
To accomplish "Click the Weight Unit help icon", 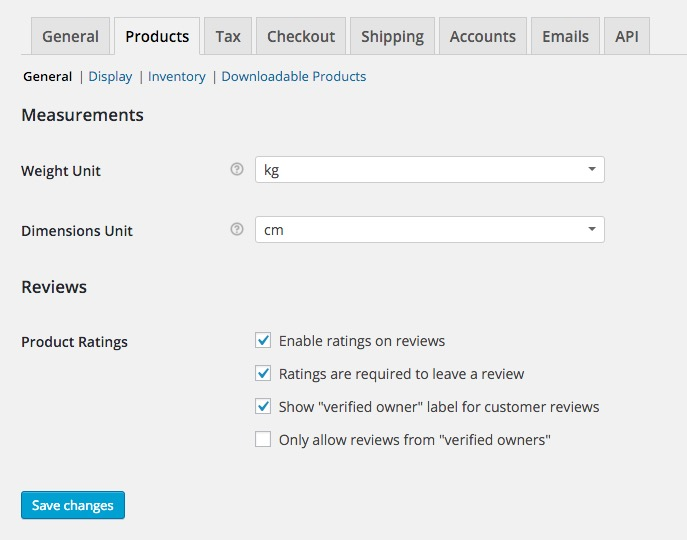I will point(237,170).
